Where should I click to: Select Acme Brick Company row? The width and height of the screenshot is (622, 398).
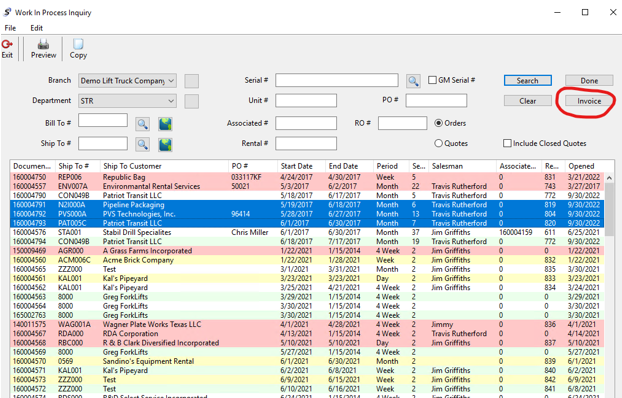pyautogui.click(x=307, y=260)
